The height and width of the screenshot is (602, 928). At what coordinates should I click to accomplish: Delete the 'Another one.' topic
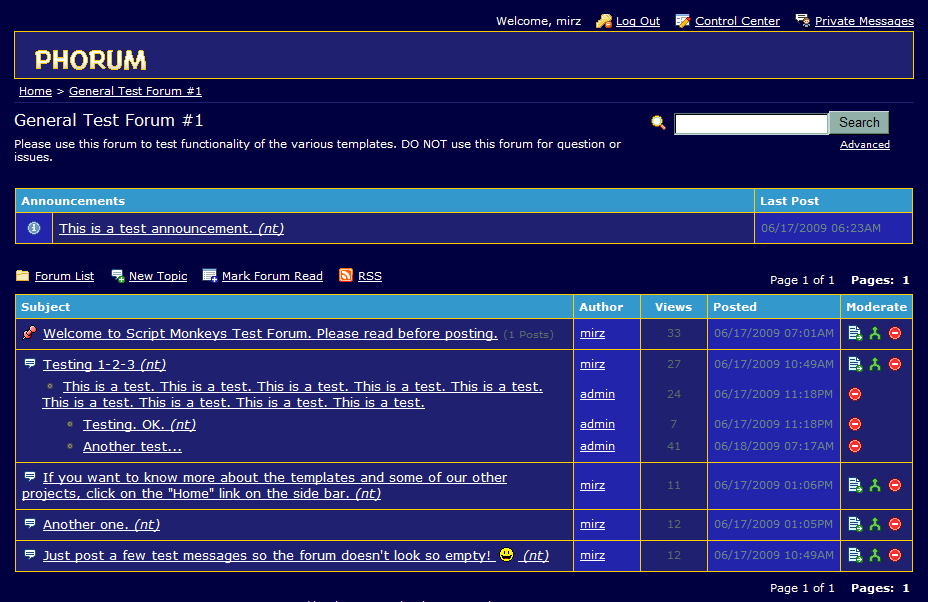coord(895,524)
